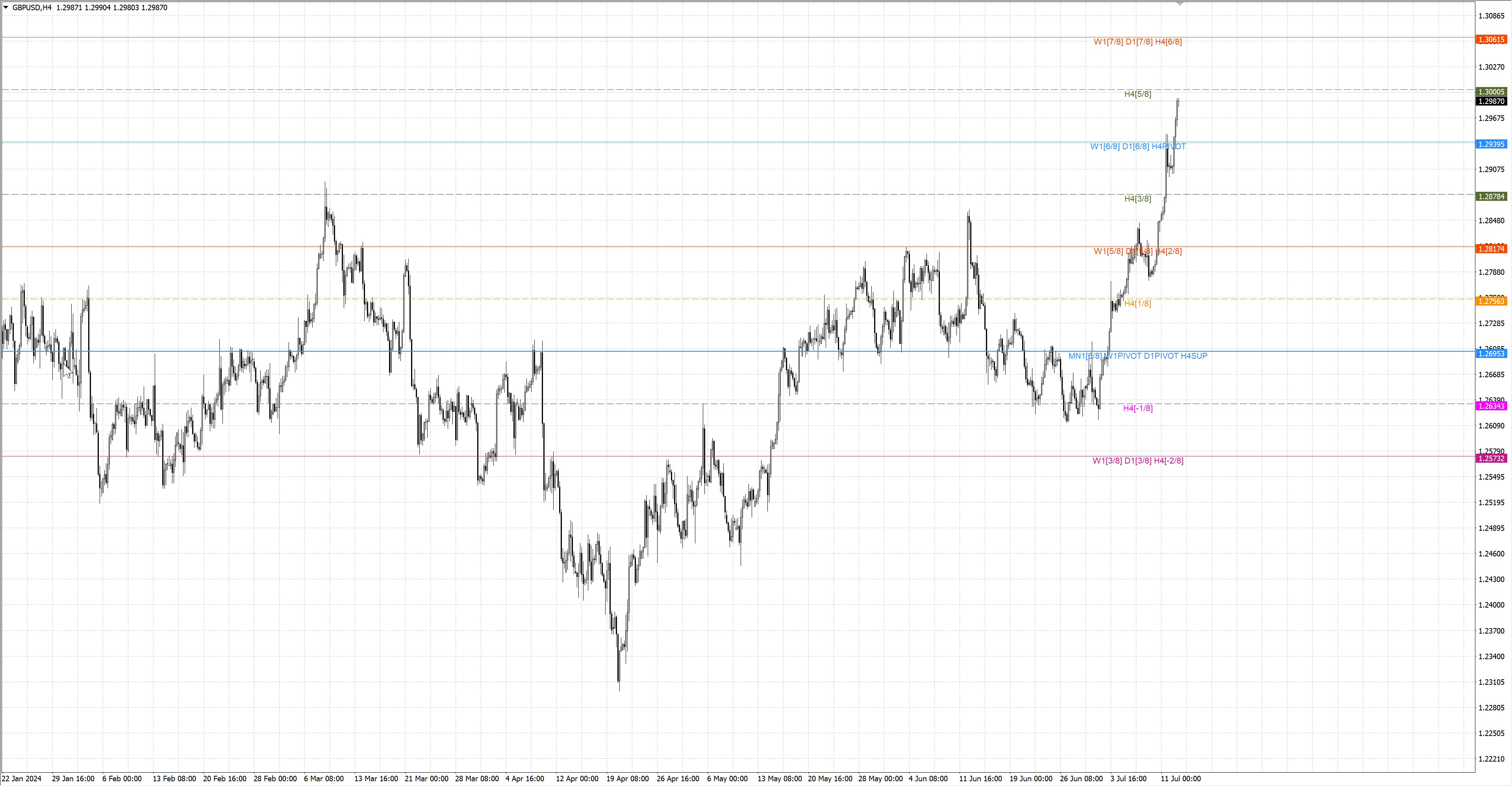This screenshot has width=1512, height=786.
Task: Click the W1[3/8] D1[3/8] H4[-2/8] label
Action: (1138, 461)
